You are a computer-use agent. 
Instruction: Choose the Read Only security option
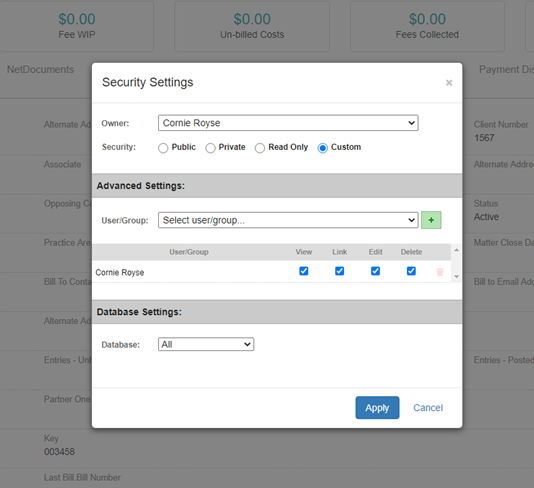[260, 148]
